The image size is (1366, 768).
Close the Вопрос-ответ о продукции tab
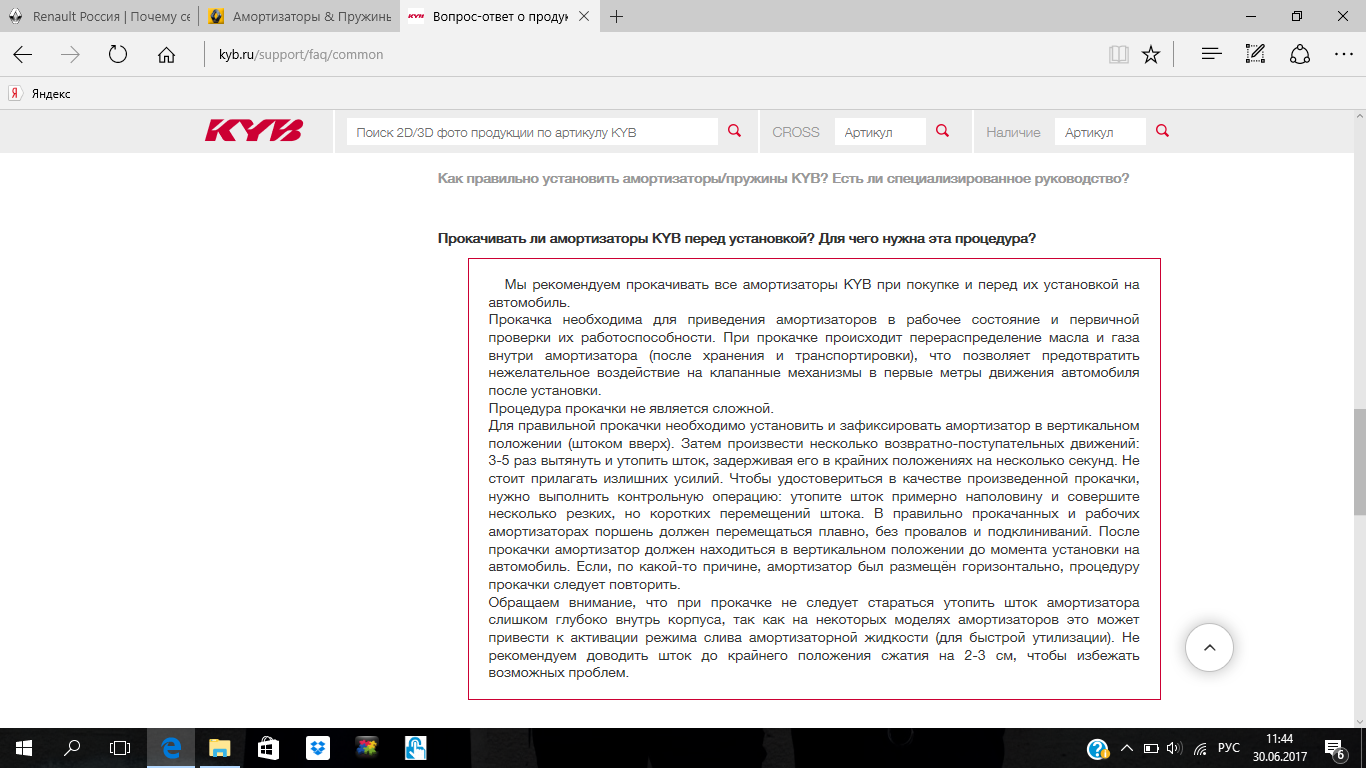585,17
